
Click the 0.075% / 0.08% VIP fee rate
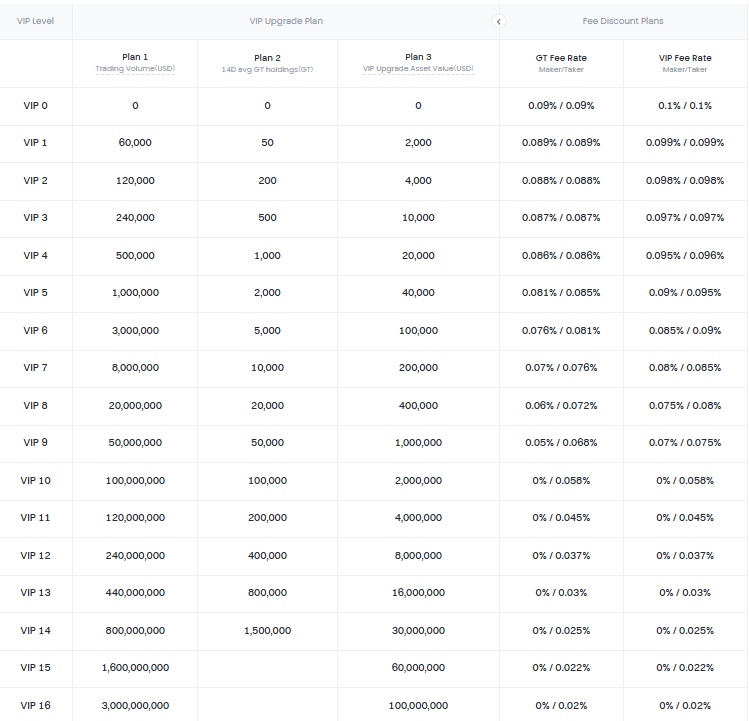pos(685,406)
